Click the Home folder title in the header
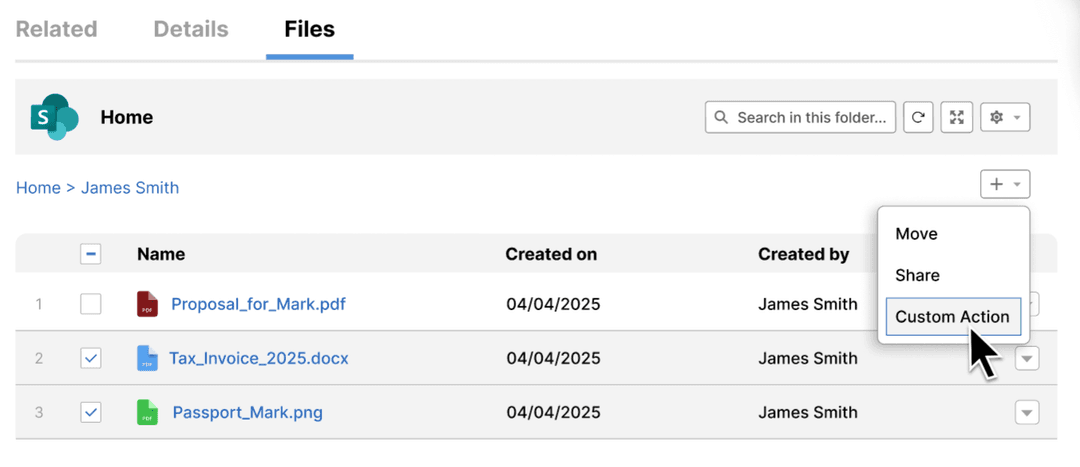The width and height of the screenshot is (1080, 467). [x=127, y=117]
